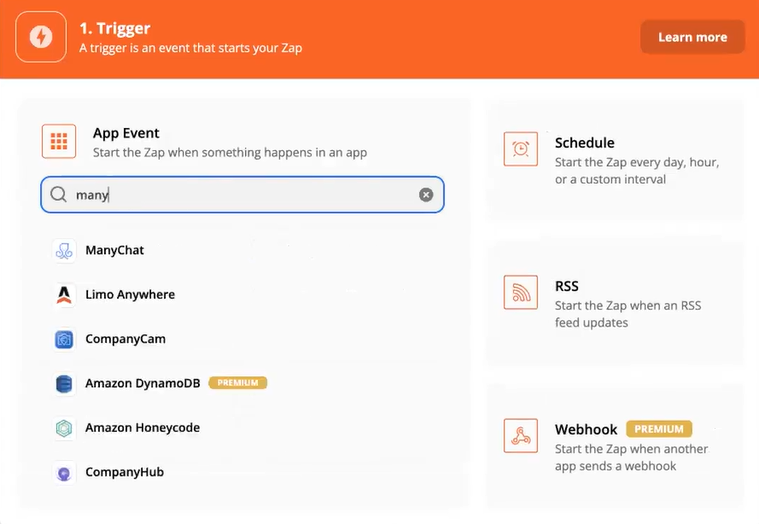This screenshot has width=759, height=524.
Task: Click the '1. Trigger' header title
Action: (x=115, y=28)
